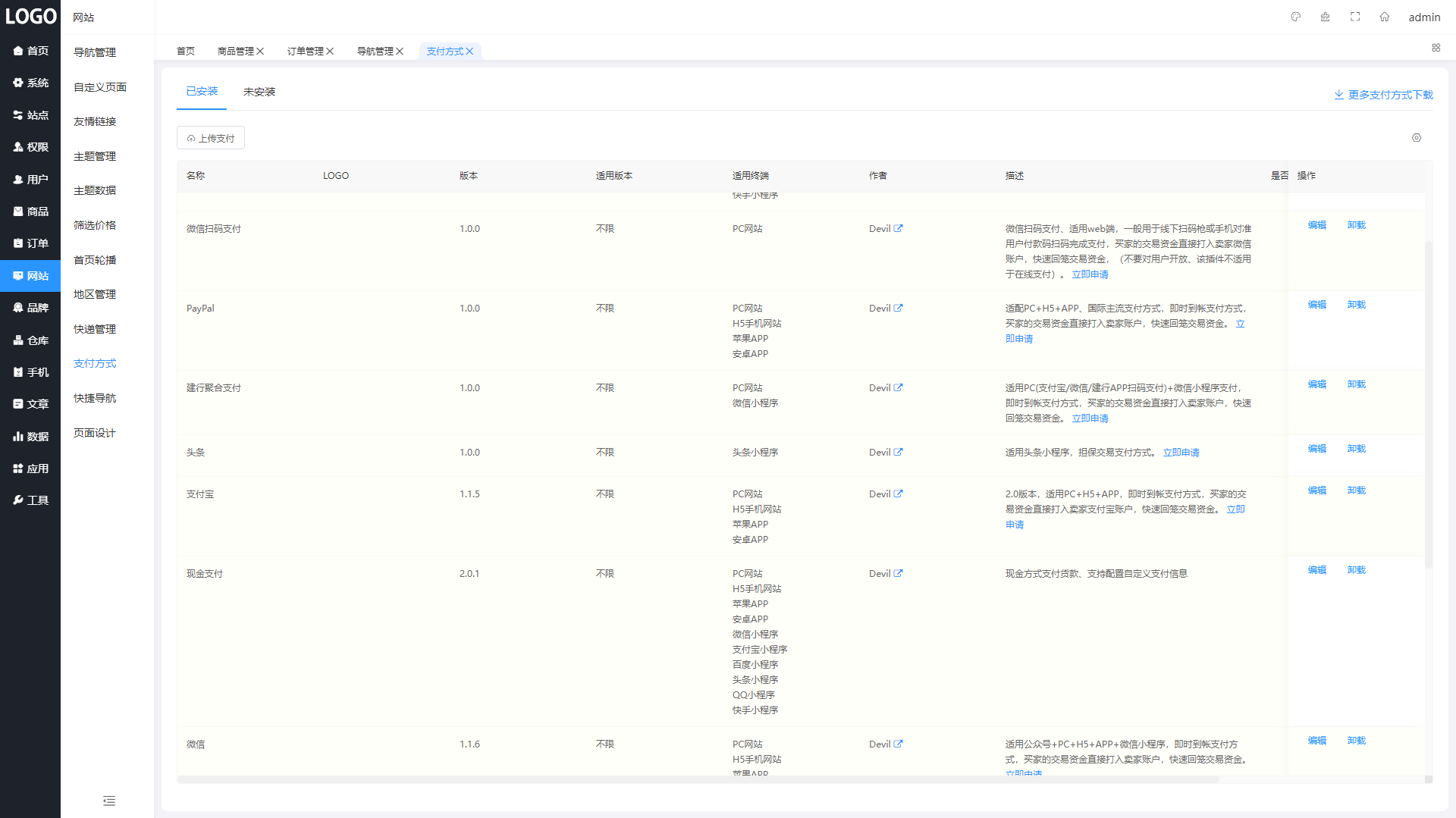
Task: Open 导航管理 in website submenu
Action: [x=95, y=52]
